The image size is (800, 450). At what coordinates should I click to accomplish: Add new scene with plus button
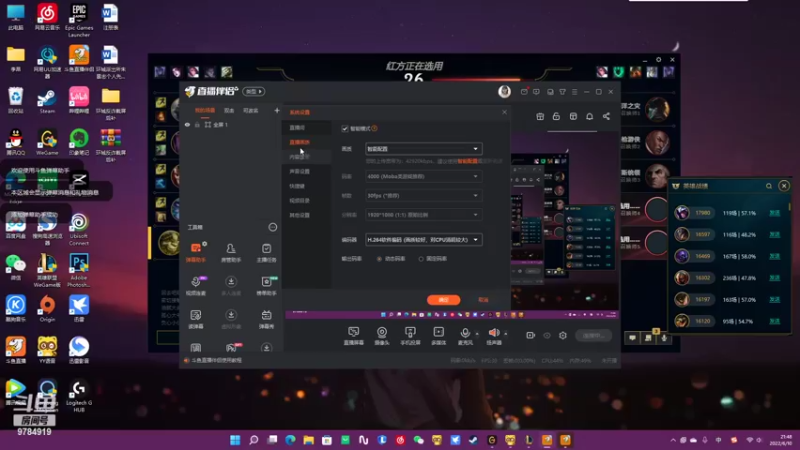277,111
